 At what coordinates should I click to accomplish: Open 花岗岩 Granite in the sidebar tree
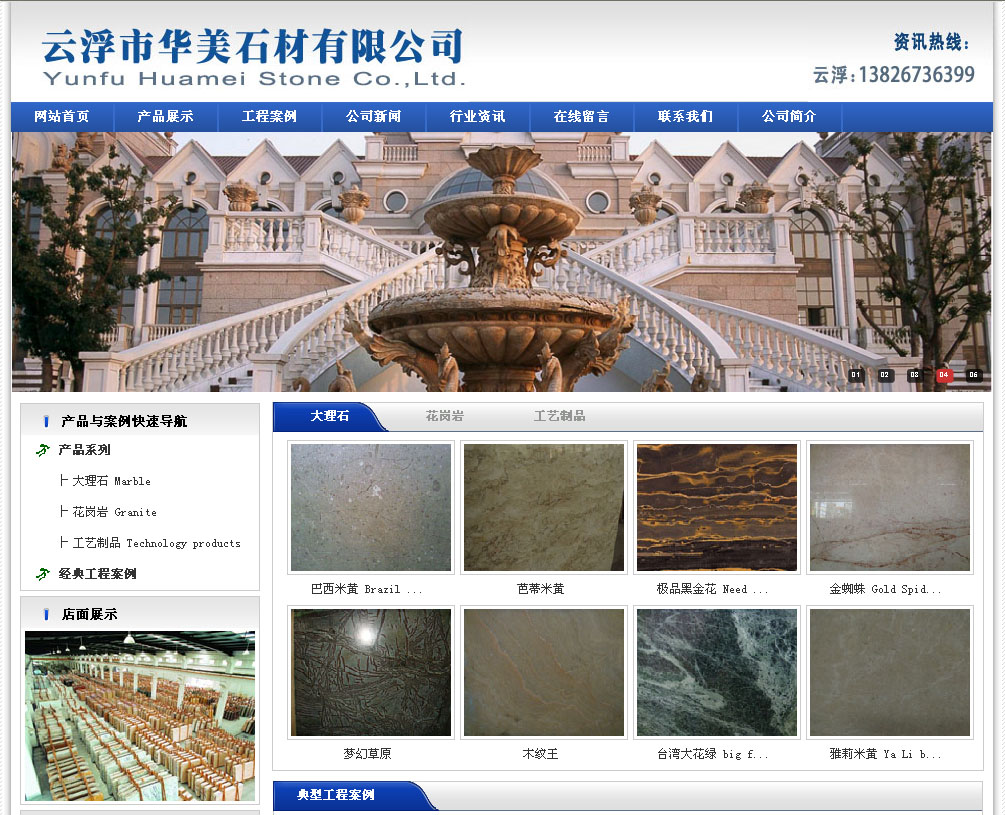point(113,513)
